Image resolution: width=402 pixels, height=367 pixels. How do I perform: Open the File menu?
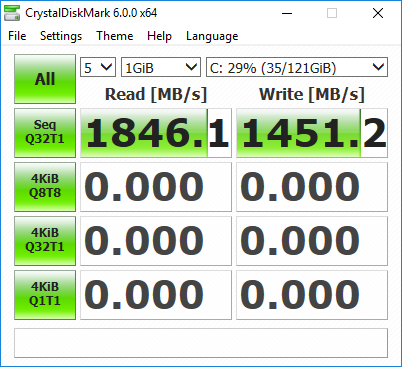pos(17,36)
